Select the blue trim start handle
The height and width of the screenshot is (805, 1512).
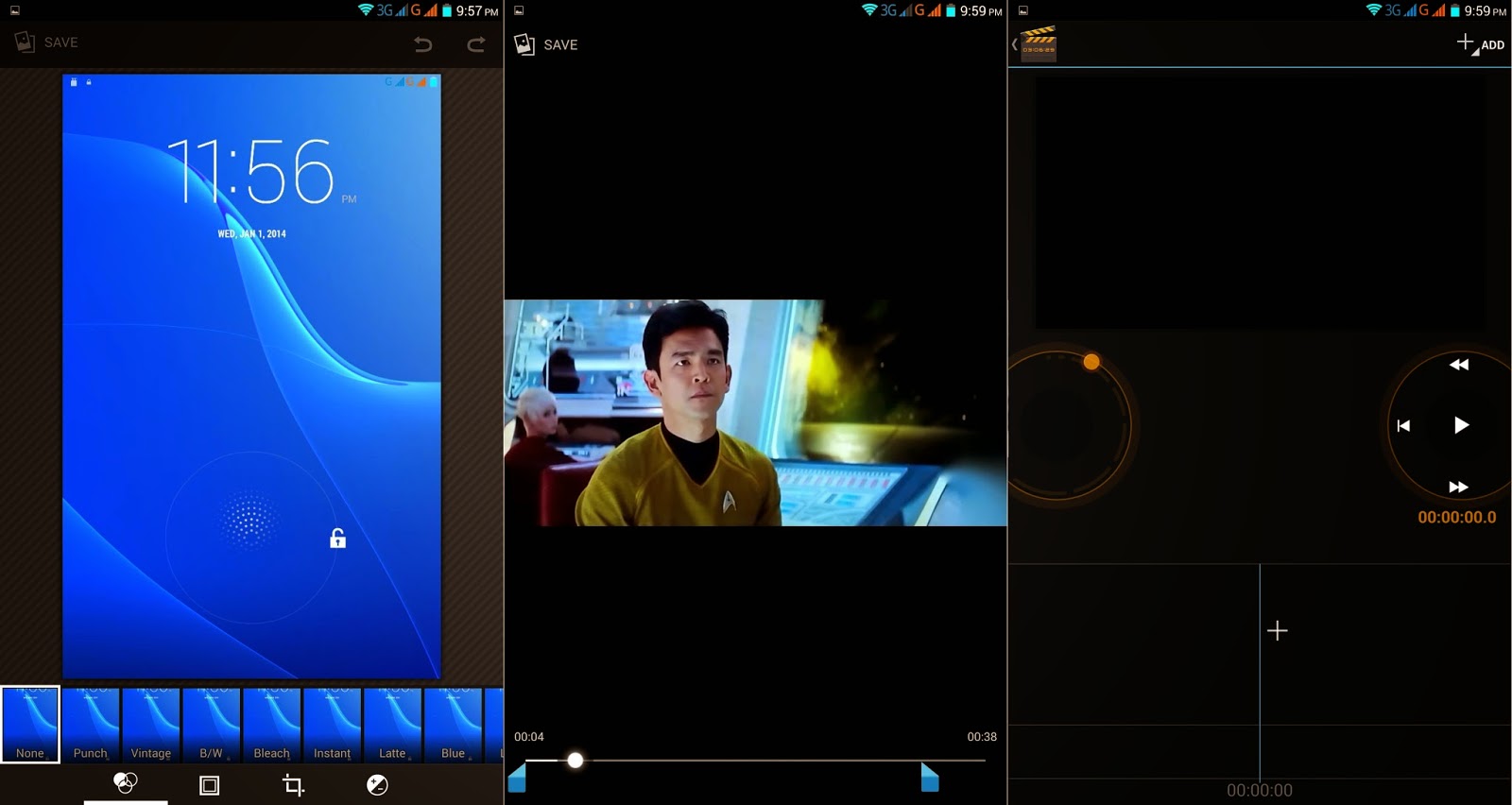517,778
